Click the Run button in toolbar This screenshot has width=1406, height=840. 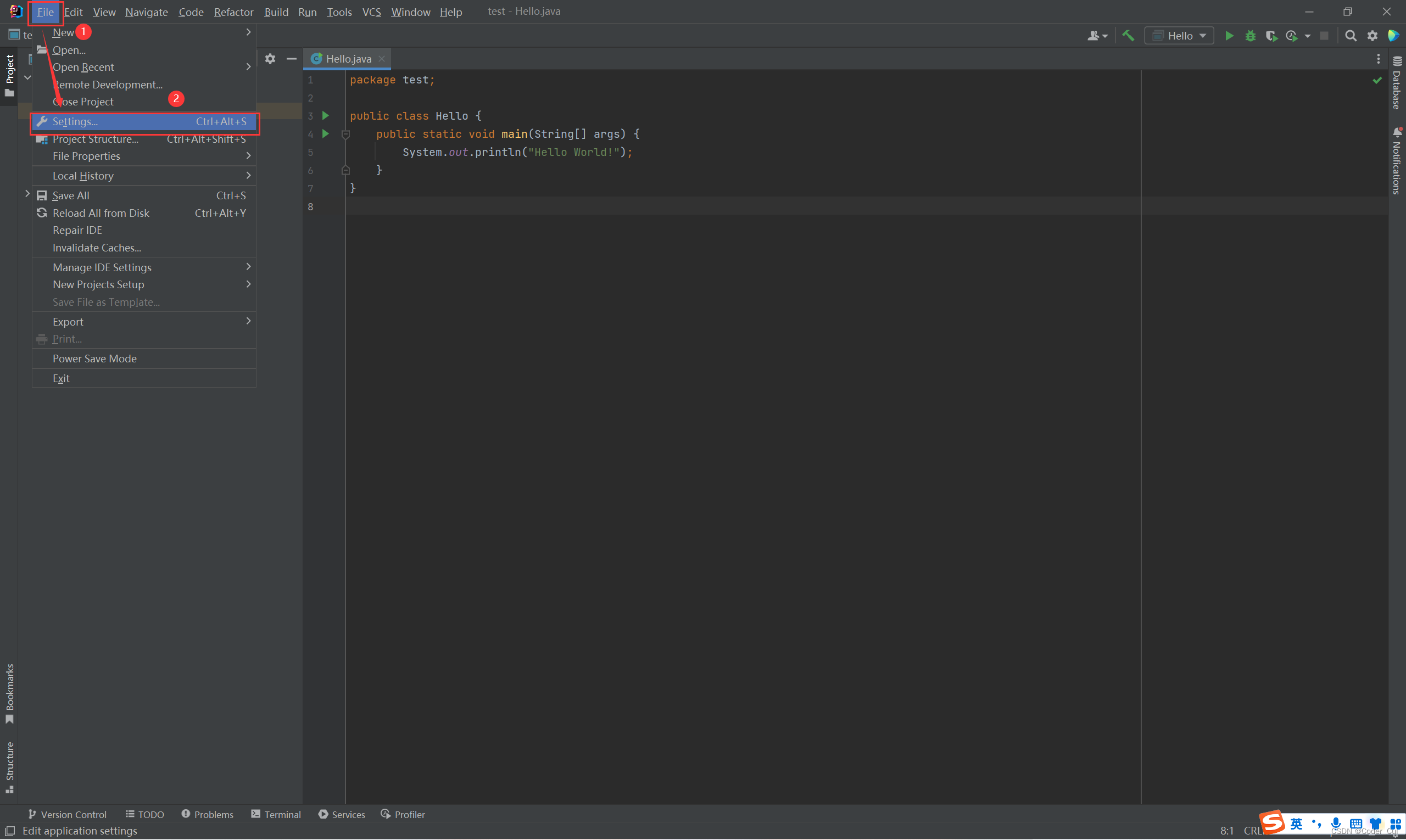pos(1228,36)
